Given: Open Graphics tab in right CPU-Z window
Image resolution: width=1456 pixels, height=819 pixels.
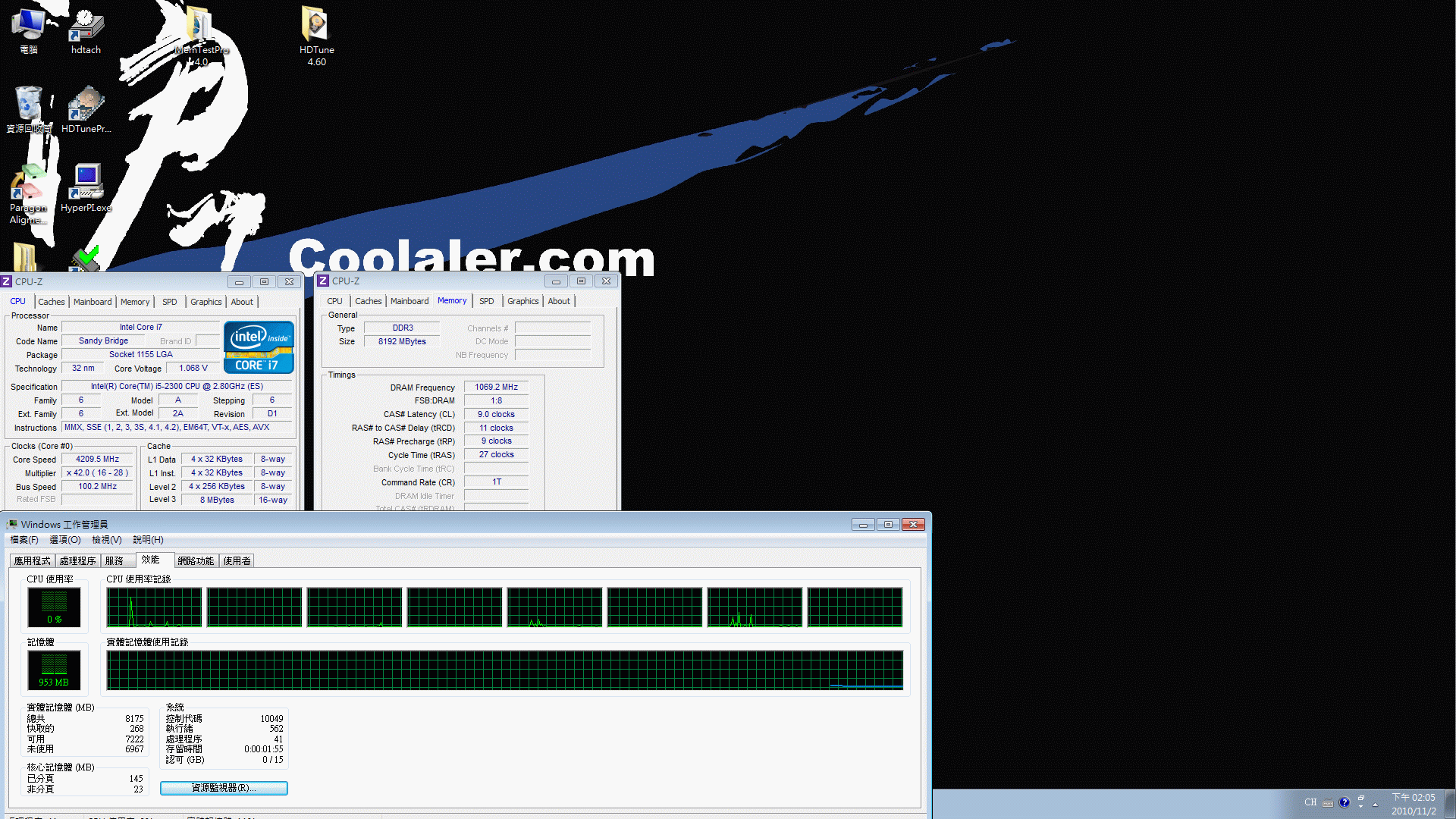Looking at the screenshot, I should 523,301.
